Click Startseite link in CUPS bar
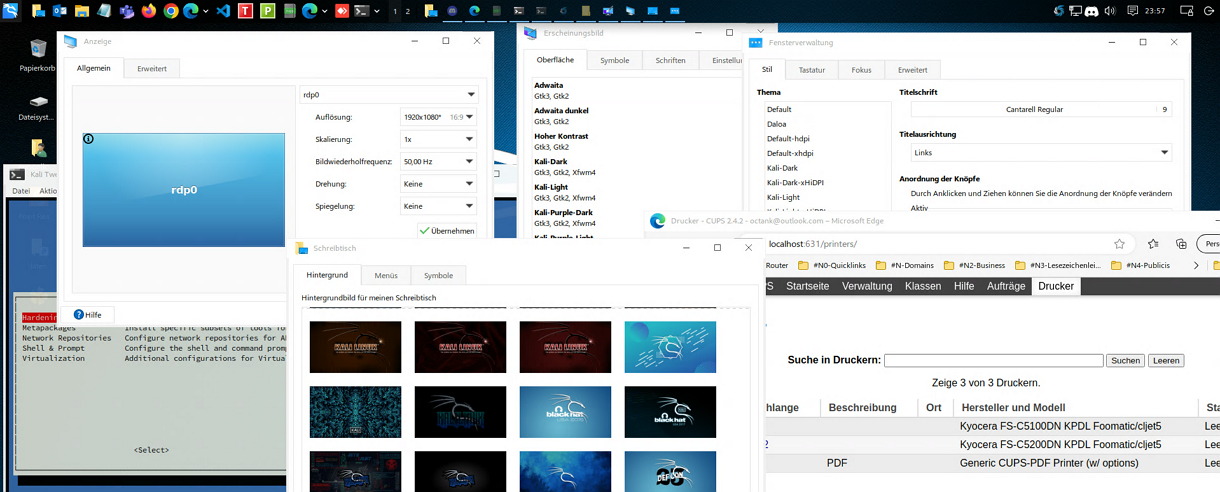The image size is (1220, 492). (x=807, y=286)
